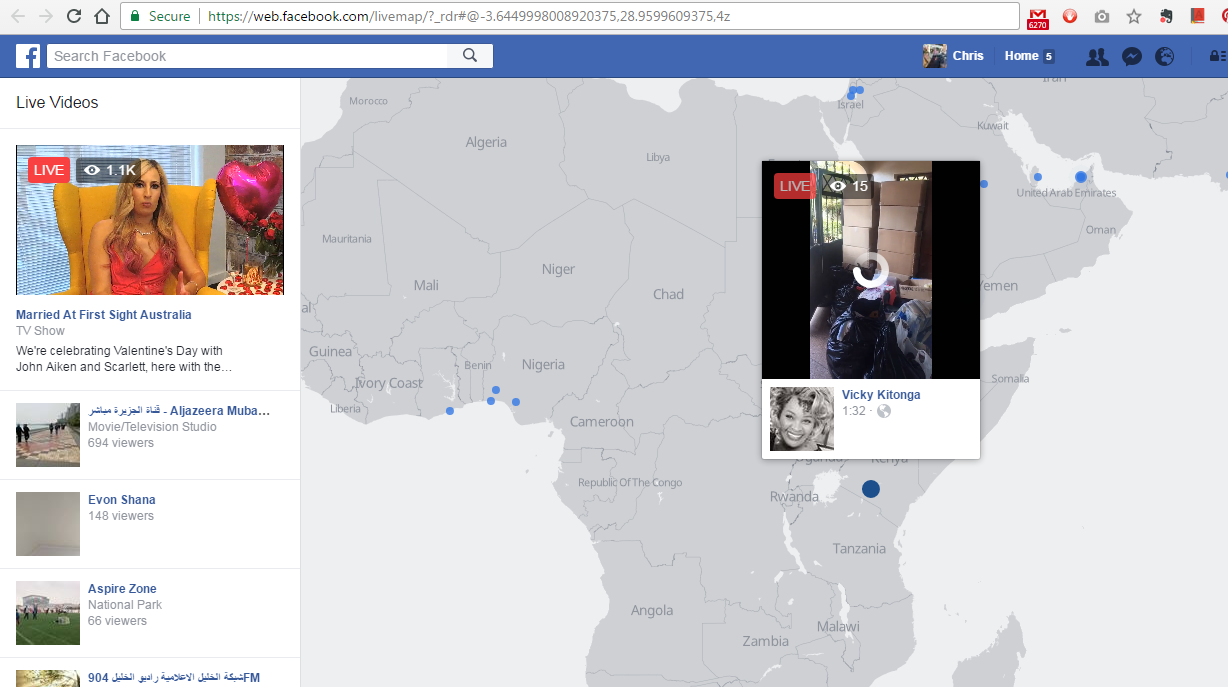The image size is (1228, 687).
Task: Click the Chris profile avatar
Action: tap(935, 56)
